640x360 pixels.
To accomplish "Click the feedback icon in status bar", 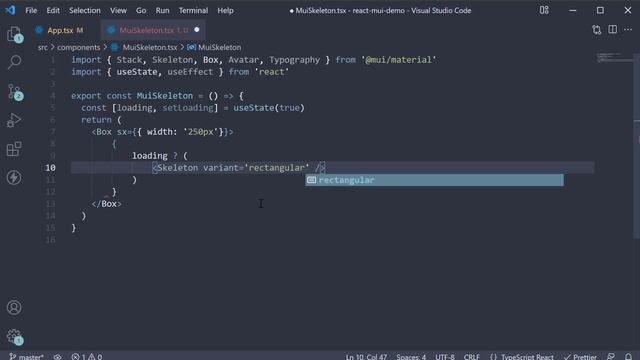I will click(x=611, y=356).
